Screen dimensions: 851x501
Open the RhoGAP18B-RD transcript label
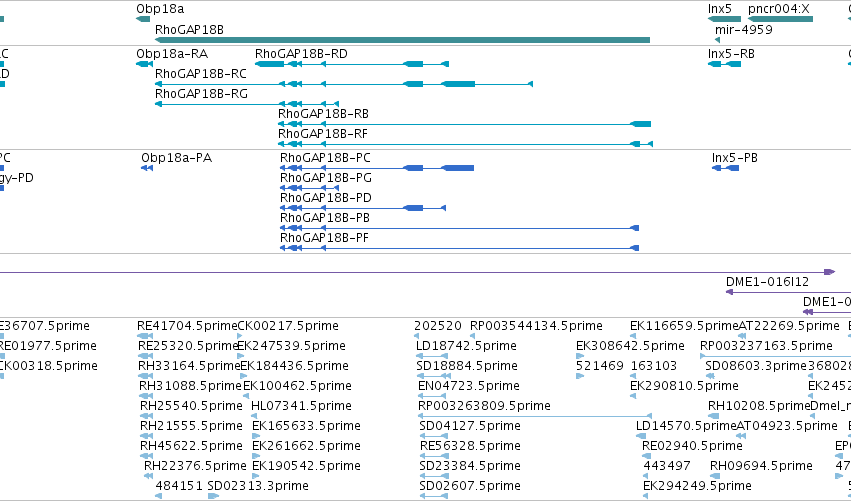coord(301,54)
